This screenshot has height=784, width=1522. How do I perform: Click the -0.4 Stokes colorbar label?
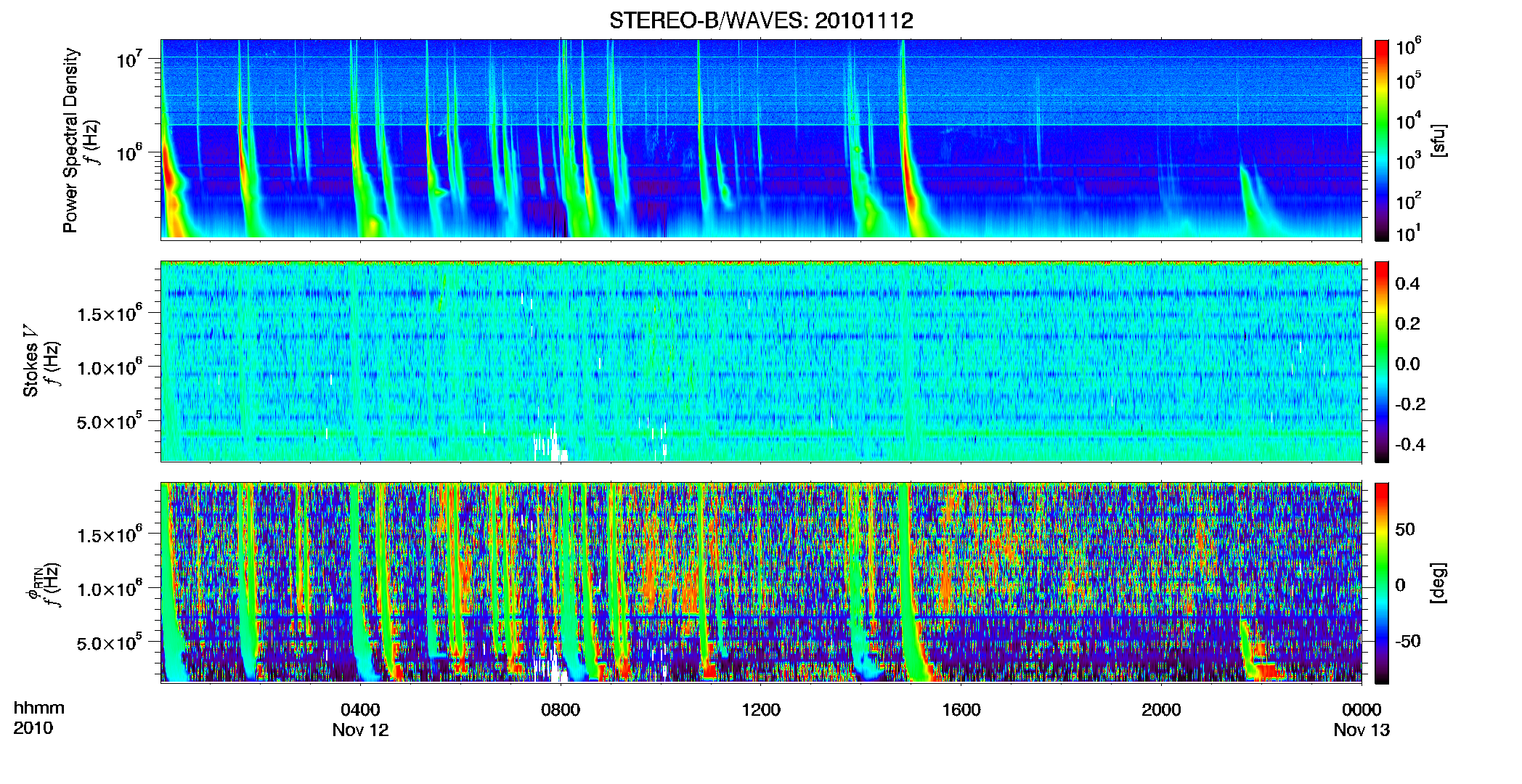click(x=1410, y=444)
